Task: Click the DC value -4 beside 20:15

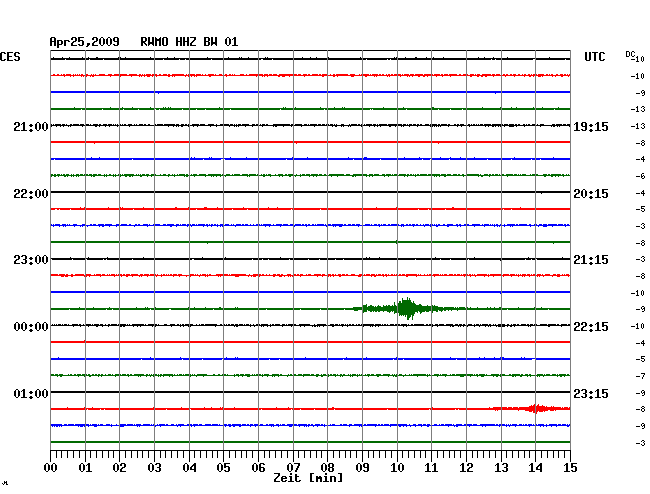Action: (640, 193)
